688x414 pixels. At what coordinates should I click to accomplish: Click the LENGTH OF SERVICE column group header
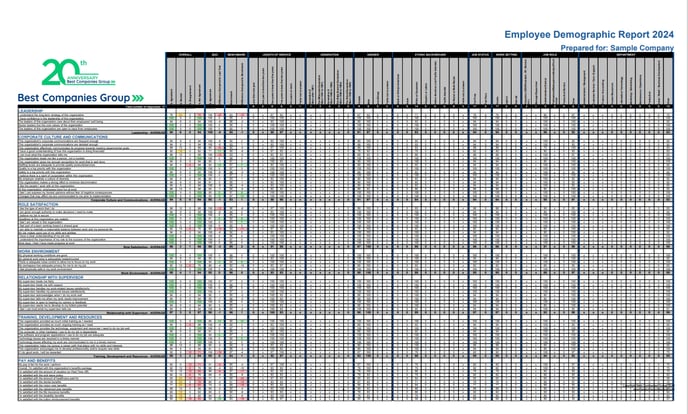[x=277, y=55]
